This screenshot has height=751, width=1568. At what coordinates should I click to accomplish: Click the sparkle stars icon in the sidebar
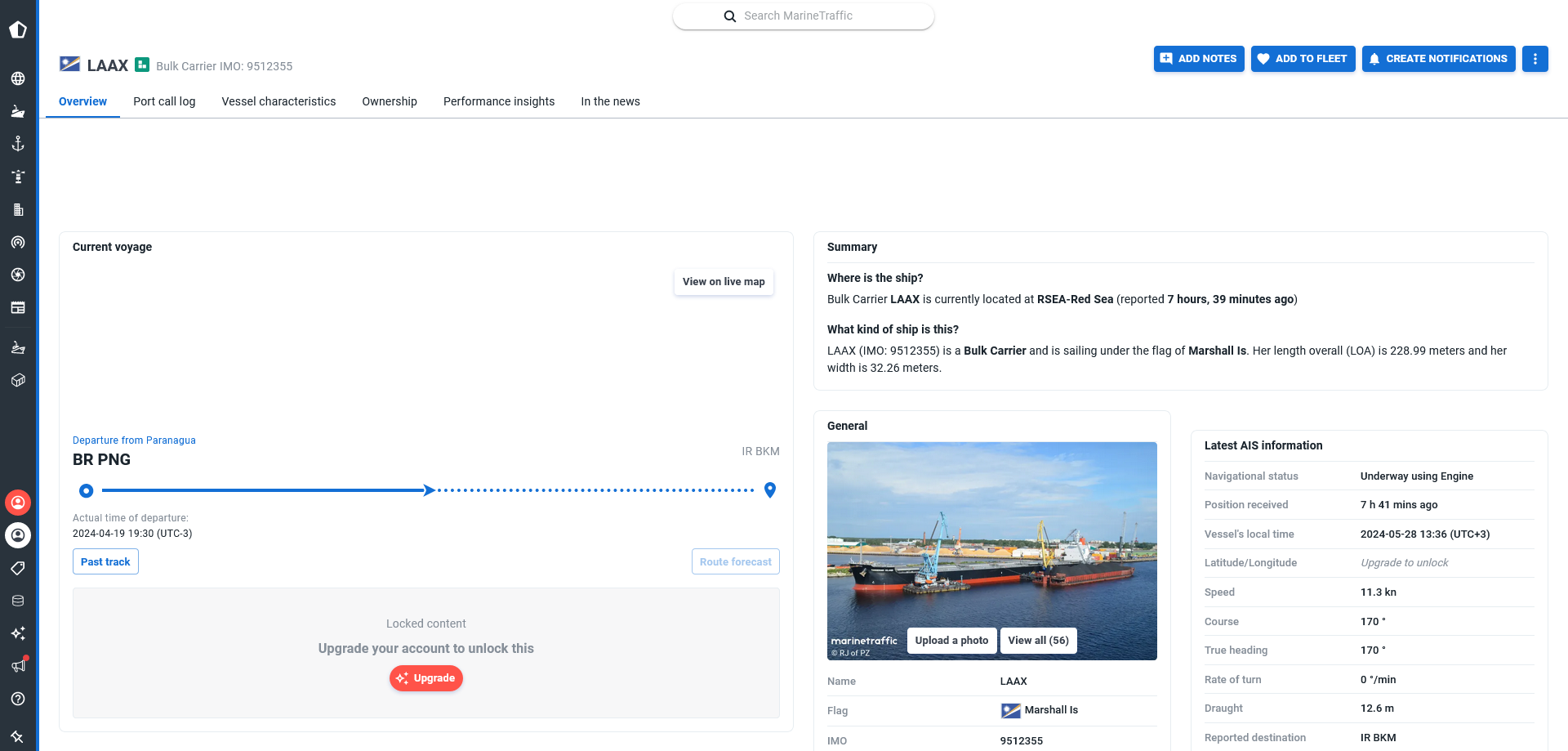pyautogui.click(x=18, y=633)
